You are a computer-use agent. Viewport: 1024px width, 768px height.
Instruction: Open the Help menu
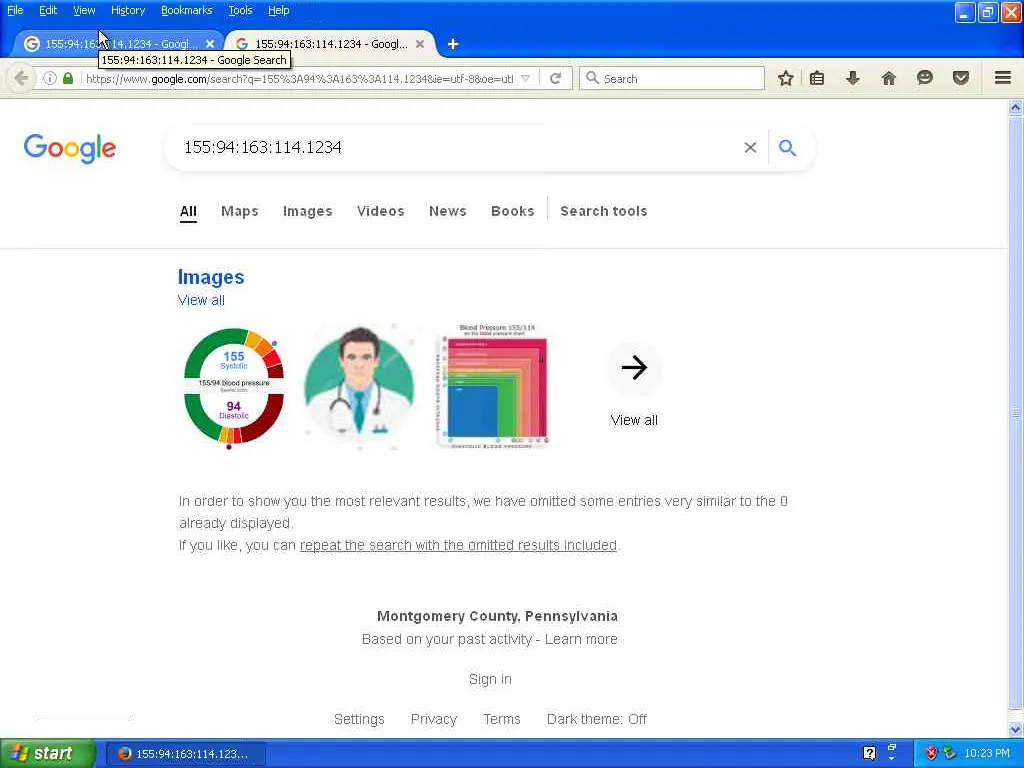278,10
